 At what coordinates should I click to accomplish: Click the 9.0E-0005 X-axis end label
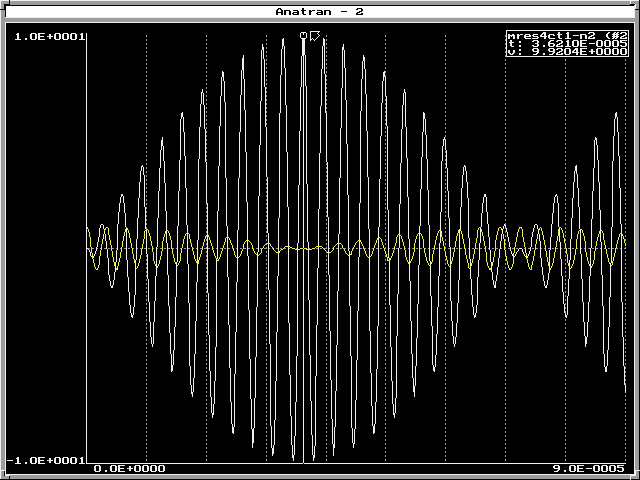coord(589,469)
